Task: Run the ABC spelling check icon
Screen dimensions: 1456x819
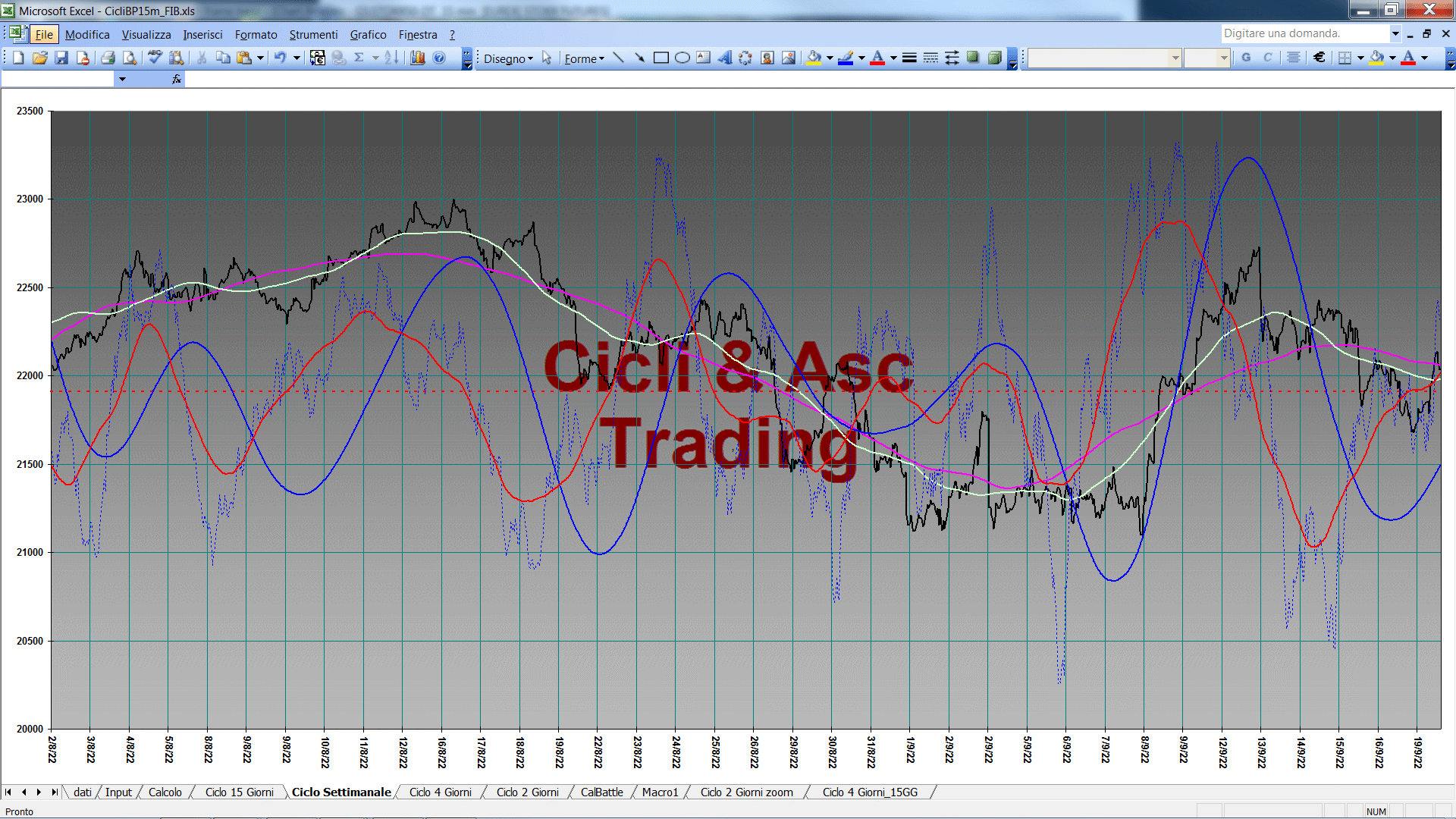Action: [155, 58]
